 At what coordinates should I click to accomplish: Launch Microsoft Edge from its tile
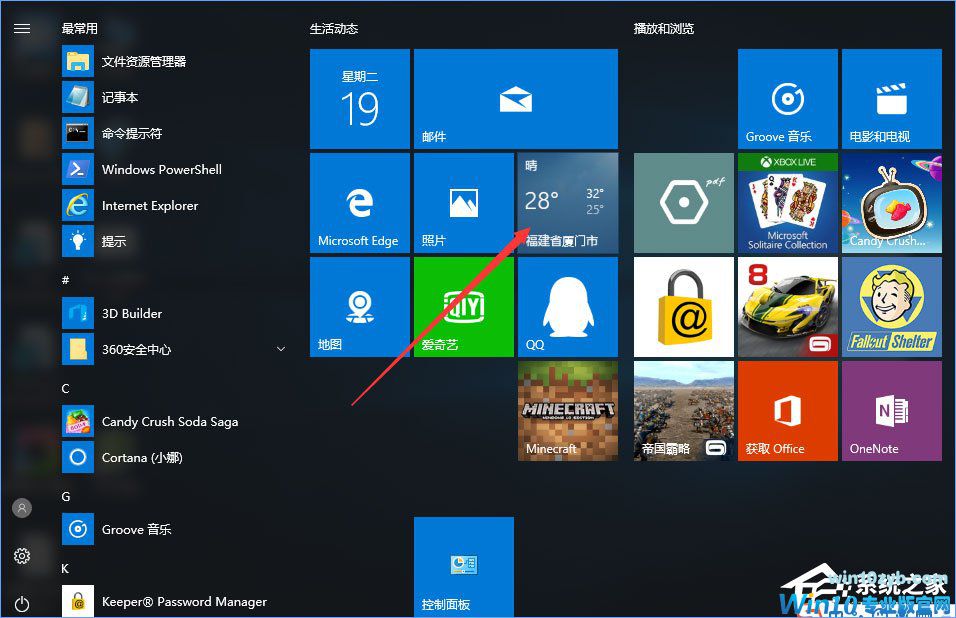[359, 202]
